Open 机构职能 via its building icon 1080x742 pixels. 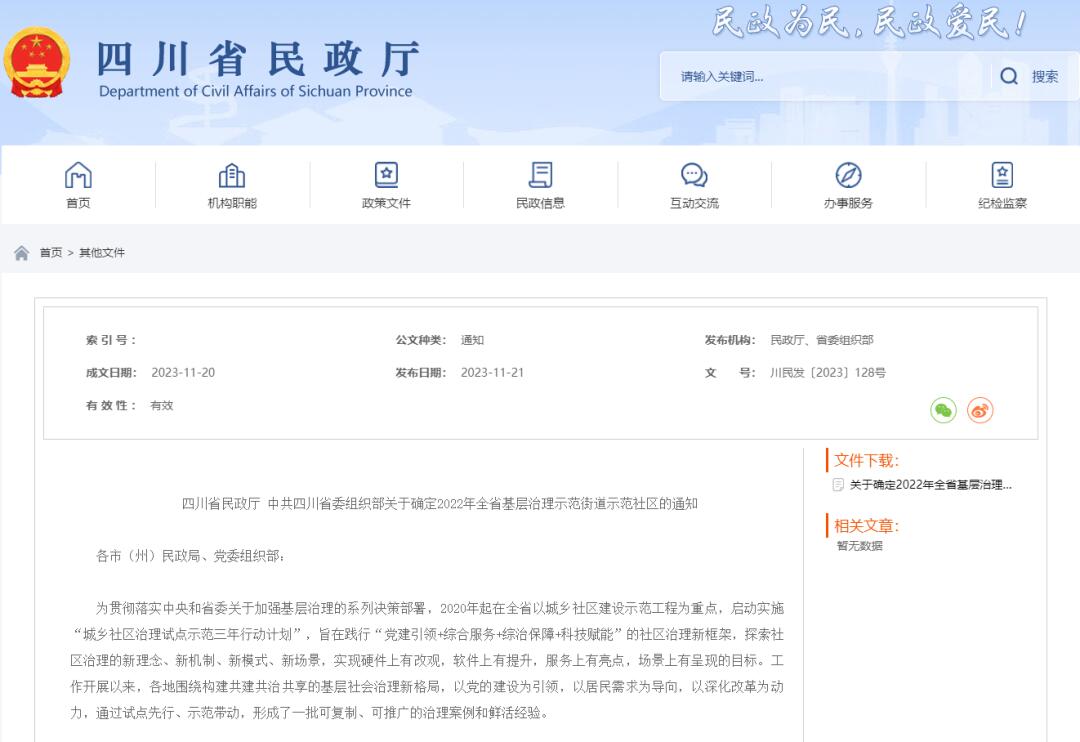coord(232,175)
